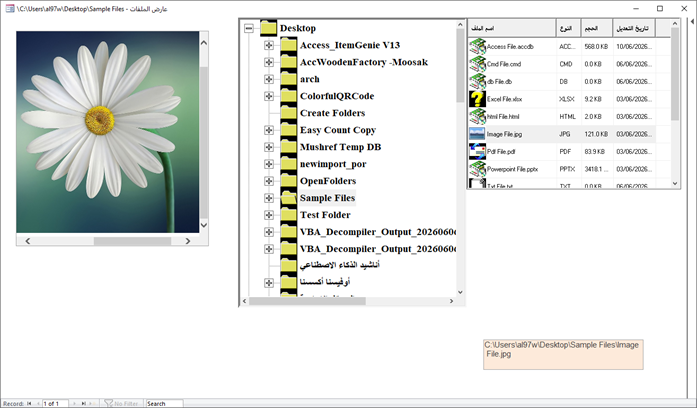The width and height of the screenshot is (697, 408).
Task: Click the image preview scroll-up arrow
Action: point(204,43)
